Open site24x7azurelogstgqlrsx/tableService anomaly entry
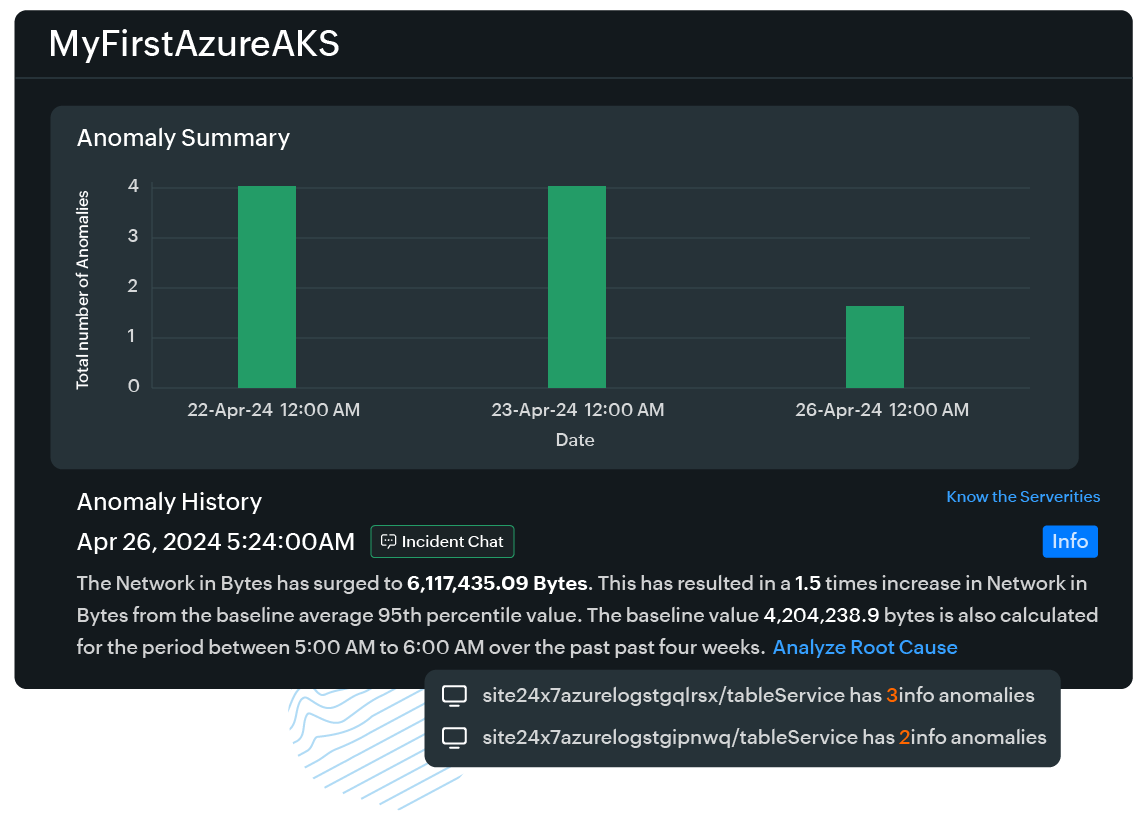The width and height of the screenshot is (1140, 818). pyautogui.click(x=758, y=695)
